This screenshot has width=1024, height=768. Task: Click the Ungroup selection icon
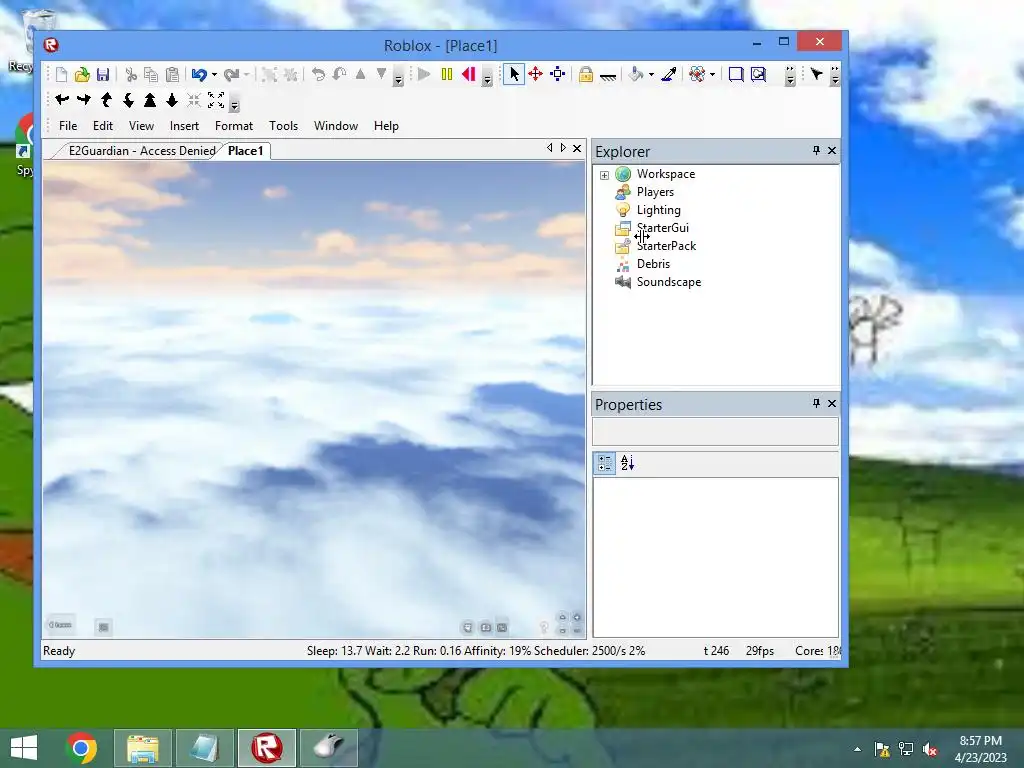pyautogui.click(x=291, y=74)
